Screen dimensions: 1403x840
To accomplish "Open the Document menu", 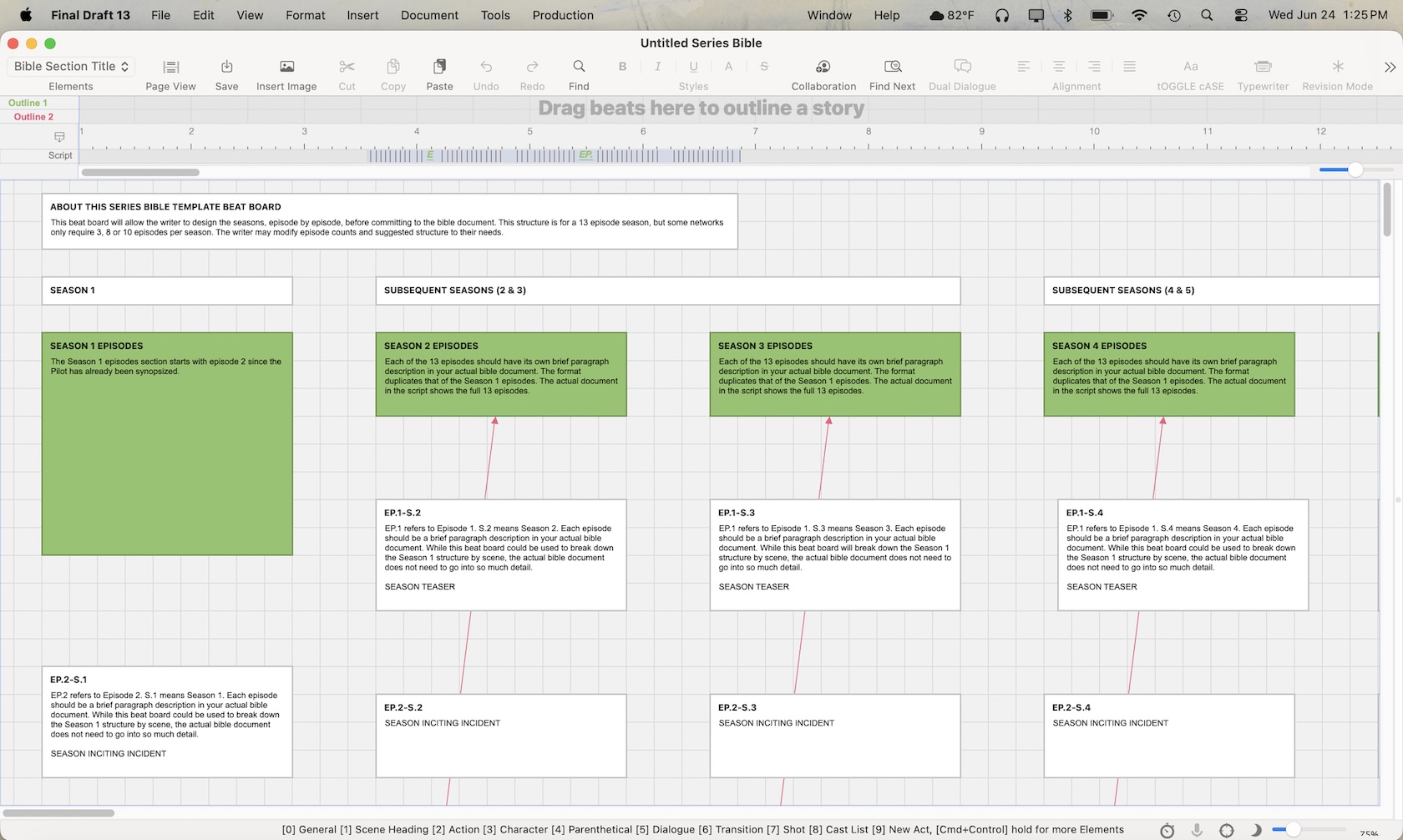I will pyautogui.click(x=429, y=15).
